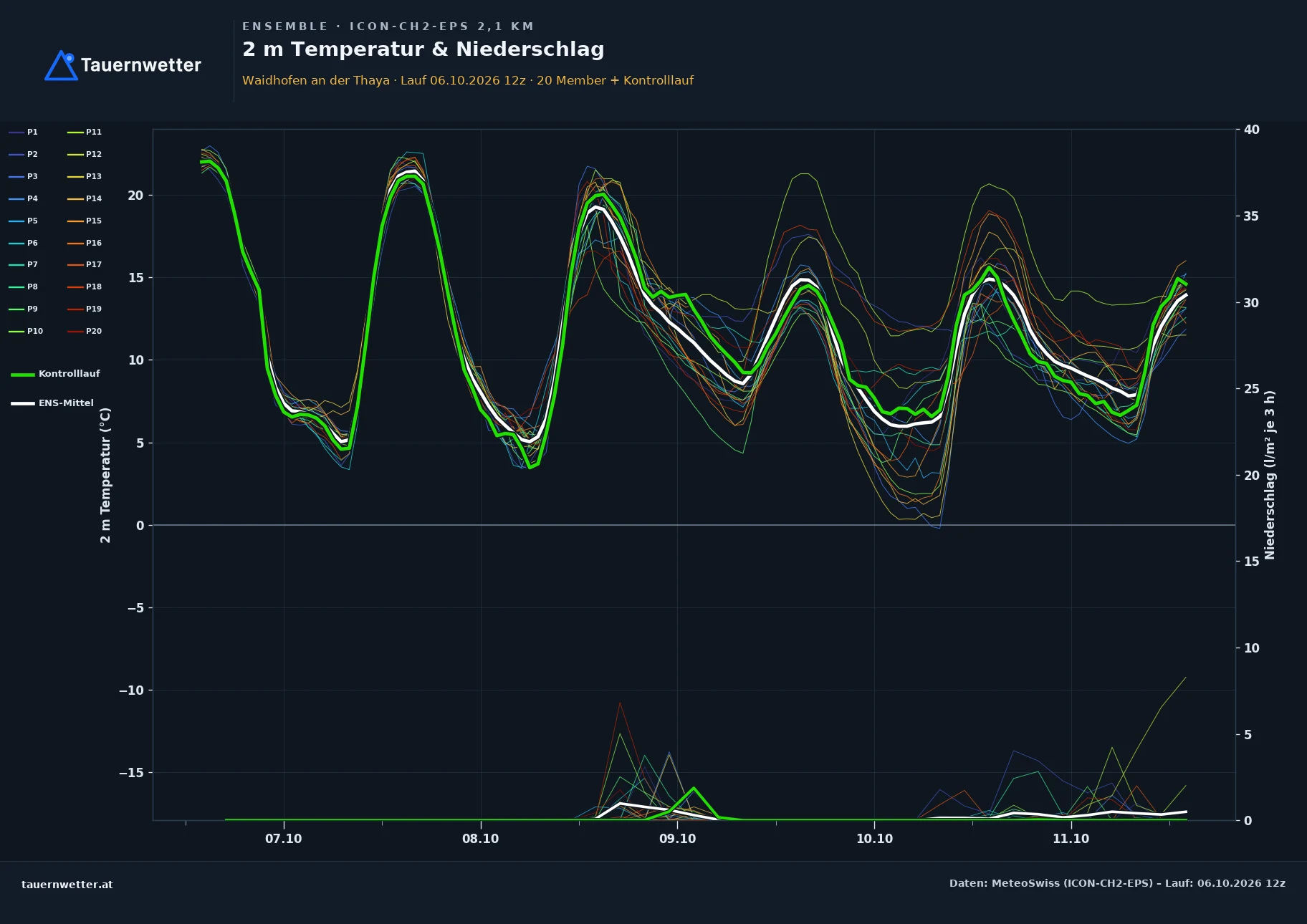The height and width of the screenshot is (924, 1307).
Task: Click the 09.10 date label on the x-axis
Action: [x=677, y=839]
